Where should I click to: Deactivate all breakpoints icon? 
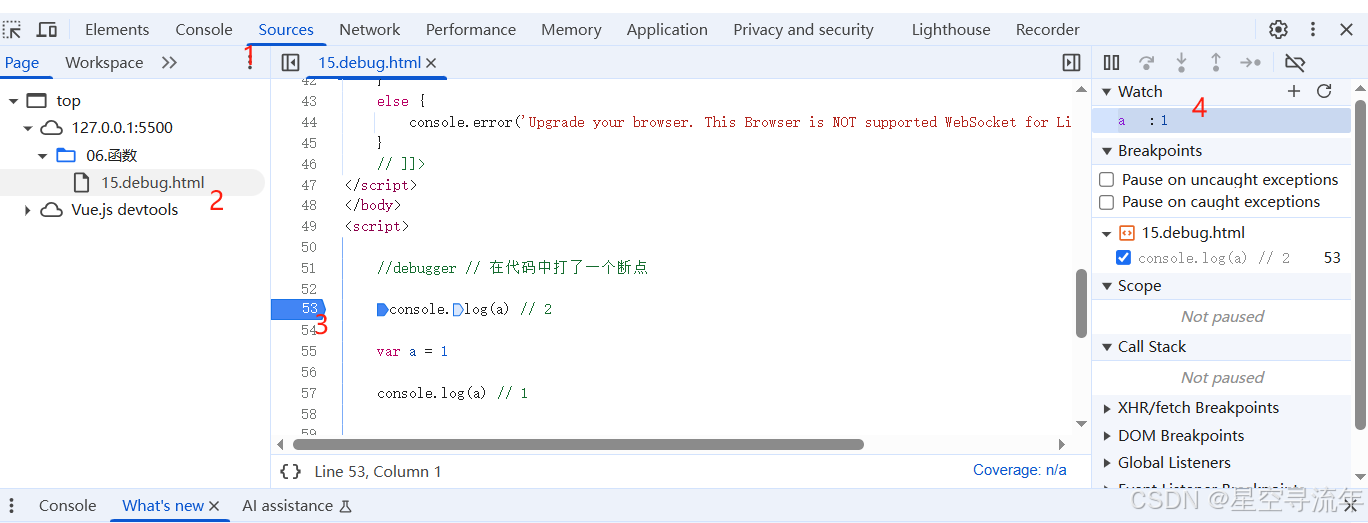click(x=1295, y=63)
